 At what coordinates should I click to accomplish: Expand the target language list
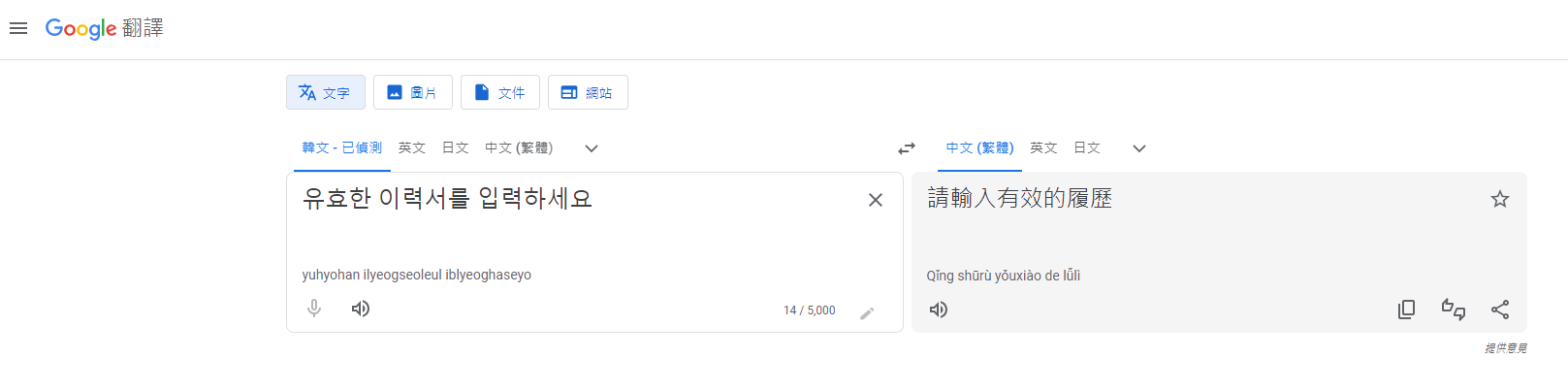pyautogui.click(x=1139, y=148)
